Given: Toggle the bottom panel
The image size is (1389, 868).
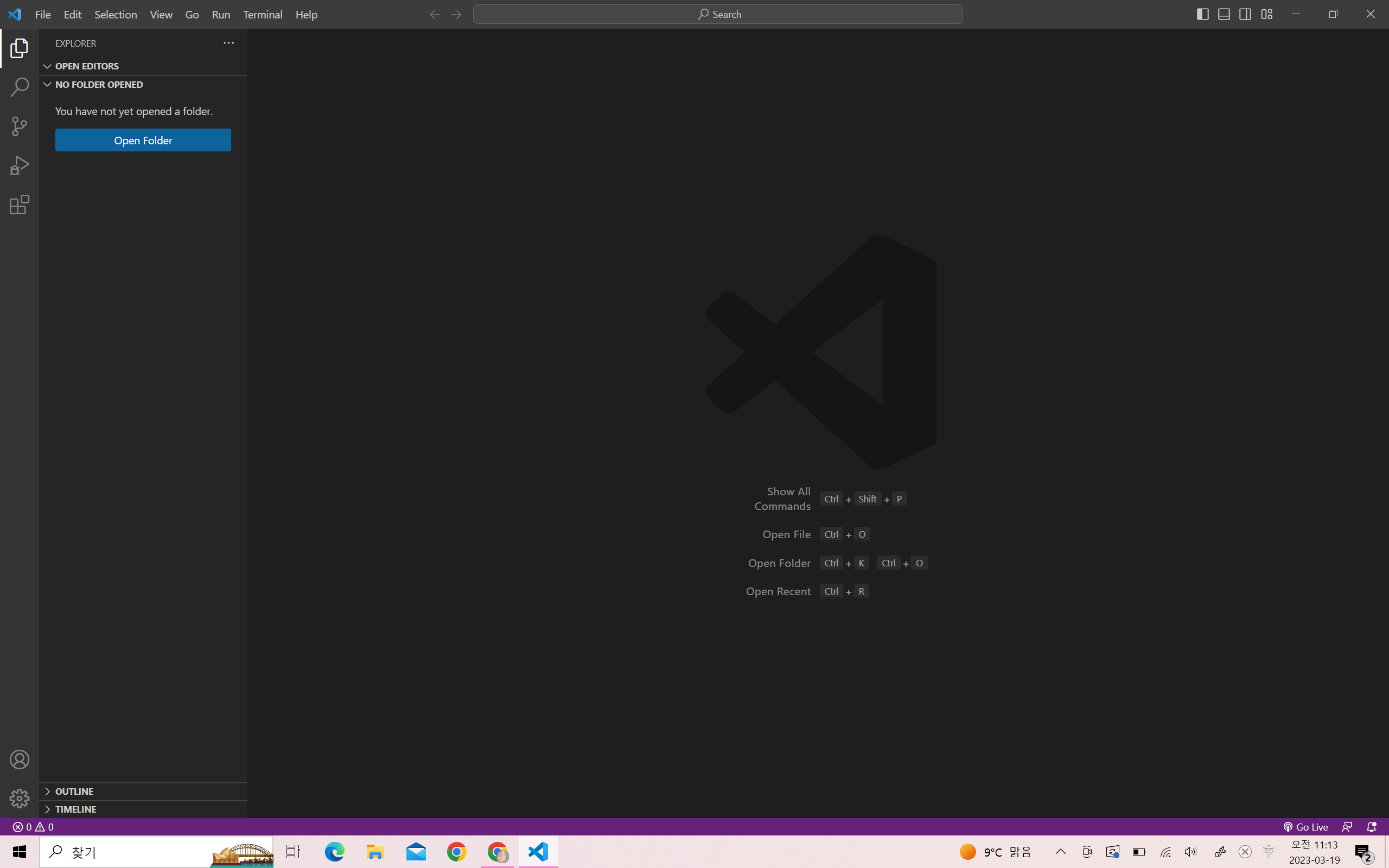Looking at the screenshot, I should [1224, 14].
